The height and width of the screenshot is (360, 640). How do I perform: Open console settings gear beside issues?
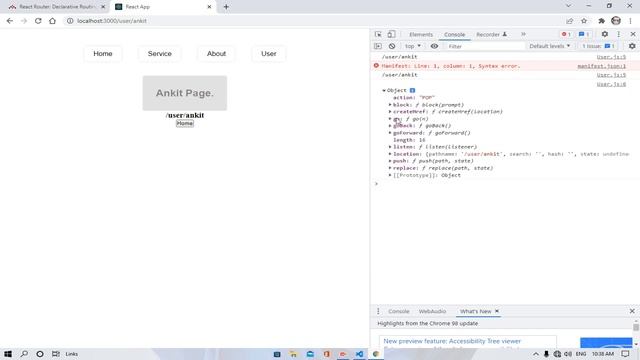632,46
